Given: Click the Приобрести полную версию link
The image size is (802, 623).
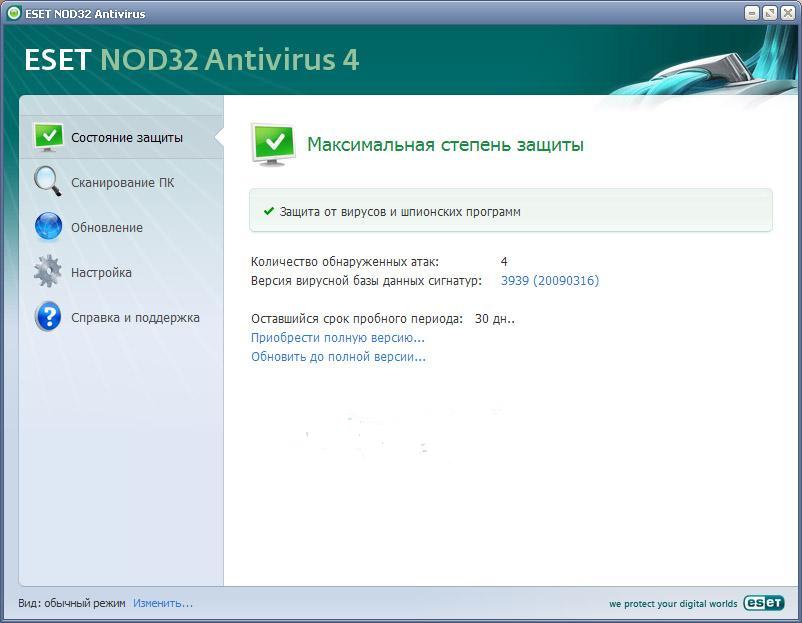Looking at the screenshot, I should point(338,338).
